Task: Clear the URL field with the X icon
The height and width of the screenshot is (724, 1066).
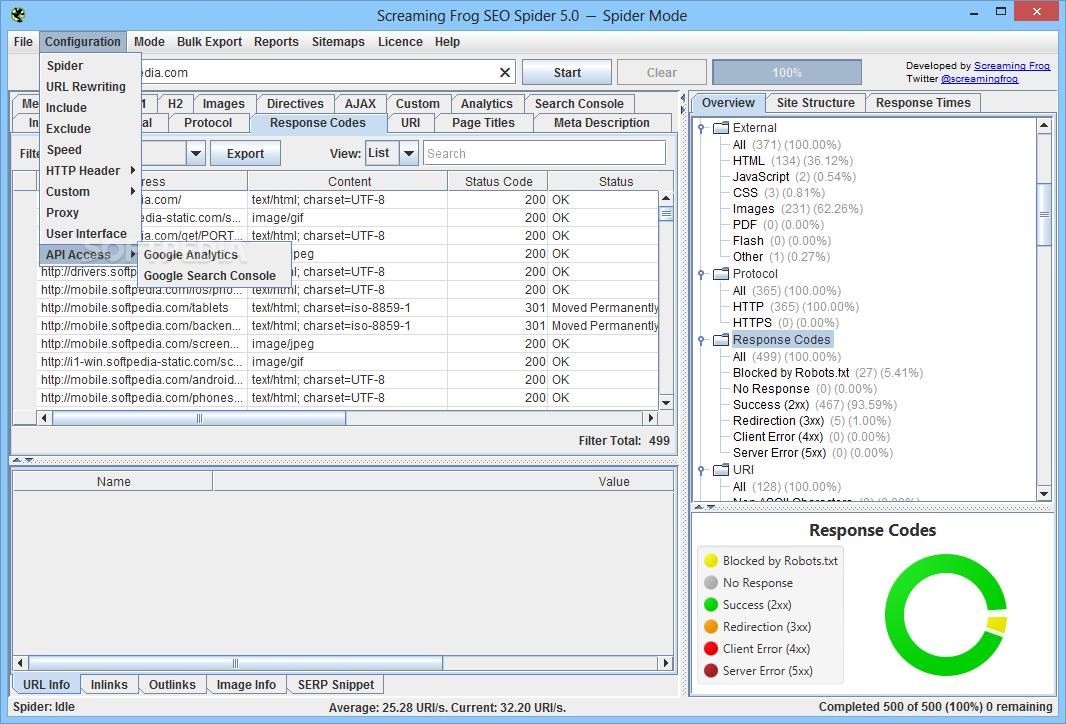Action: 505,72
